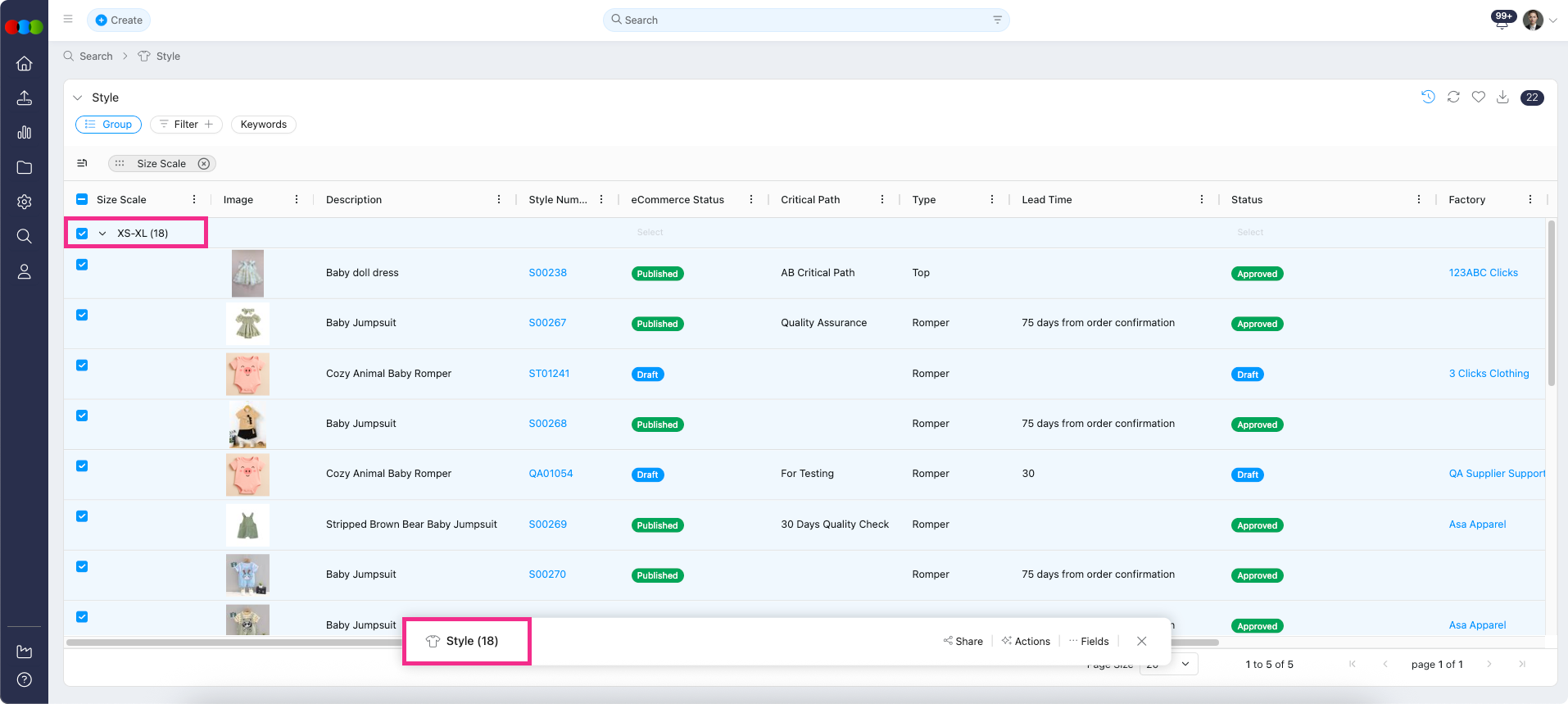Open the Actions menu in selection bar
This screenshot has height=704, width=1568.
pyautogui.click(x=1026, y=642)
